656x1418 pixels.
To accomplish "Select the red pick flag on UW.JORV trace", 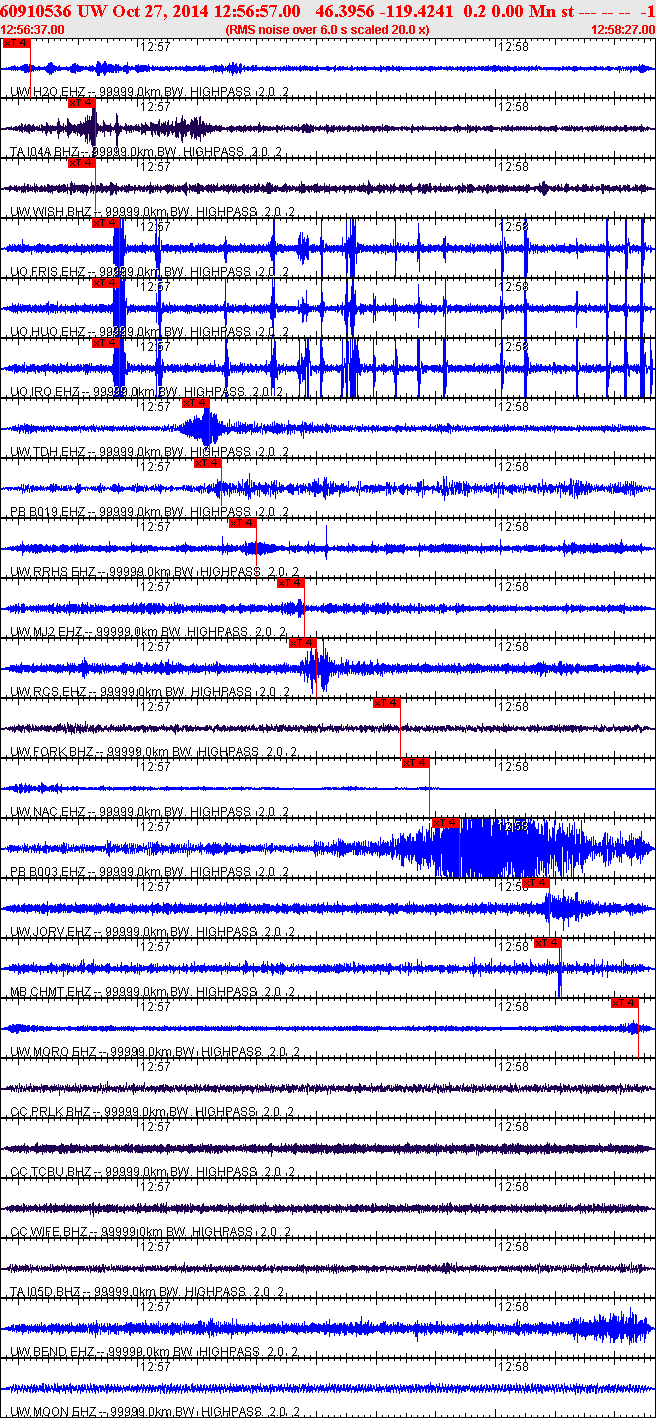I will point(536,883).
